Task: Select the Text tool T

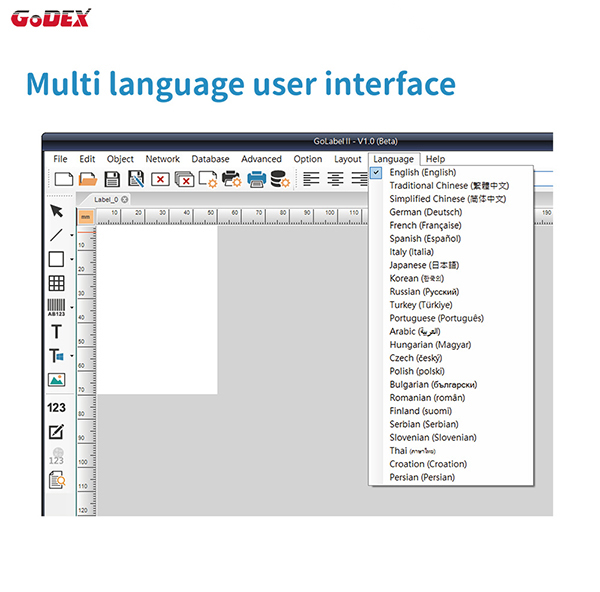Action: tap(56, 331)
